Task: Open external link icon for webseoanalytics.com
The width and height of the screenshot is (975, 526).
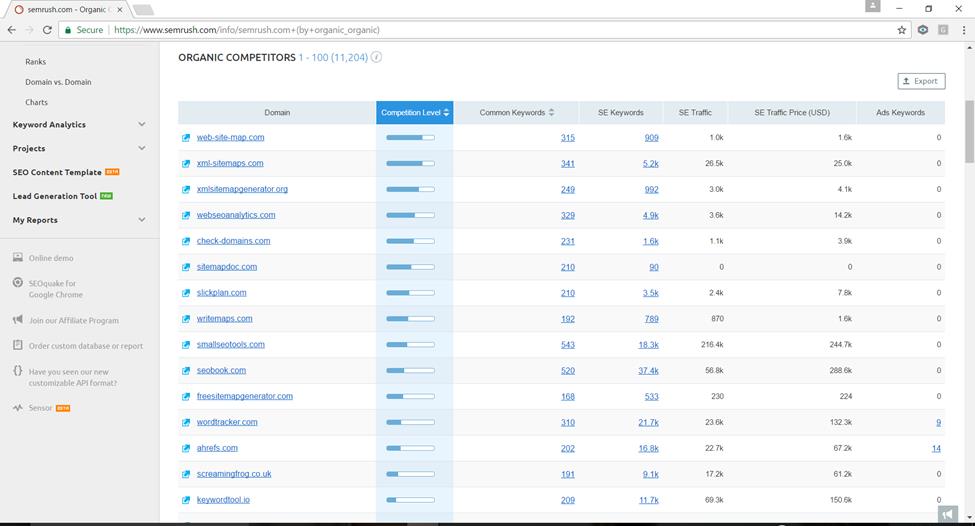Action: click(x=186, y=216)
